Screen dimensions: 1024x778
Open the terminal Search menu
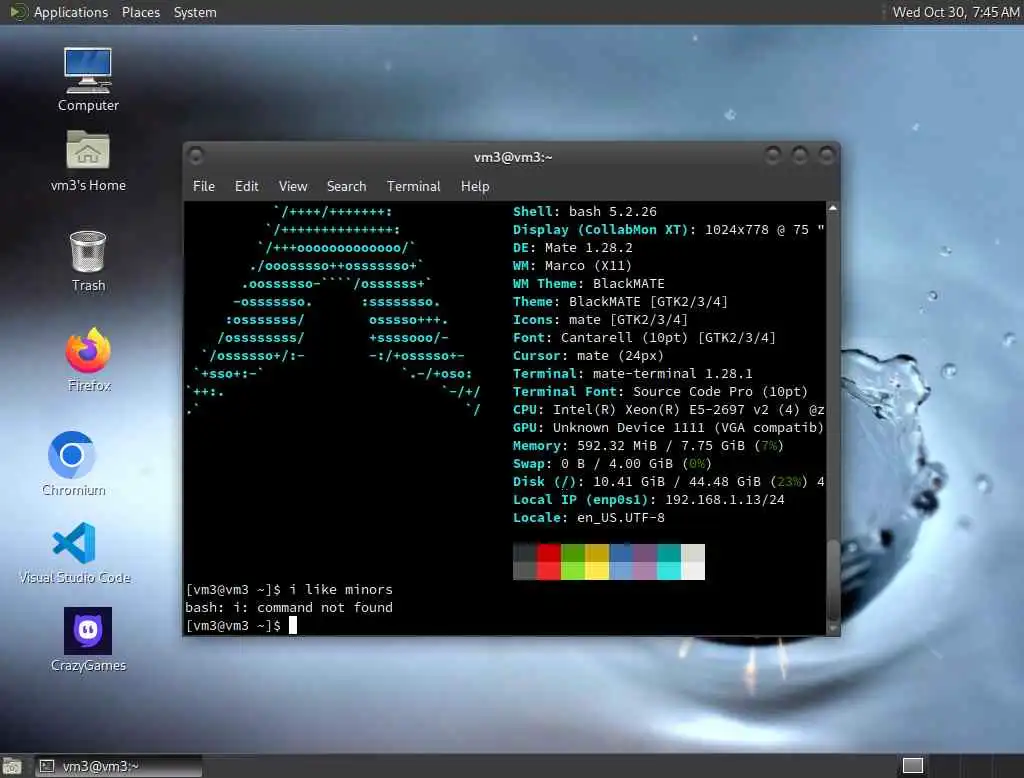(x=346, y=186)
